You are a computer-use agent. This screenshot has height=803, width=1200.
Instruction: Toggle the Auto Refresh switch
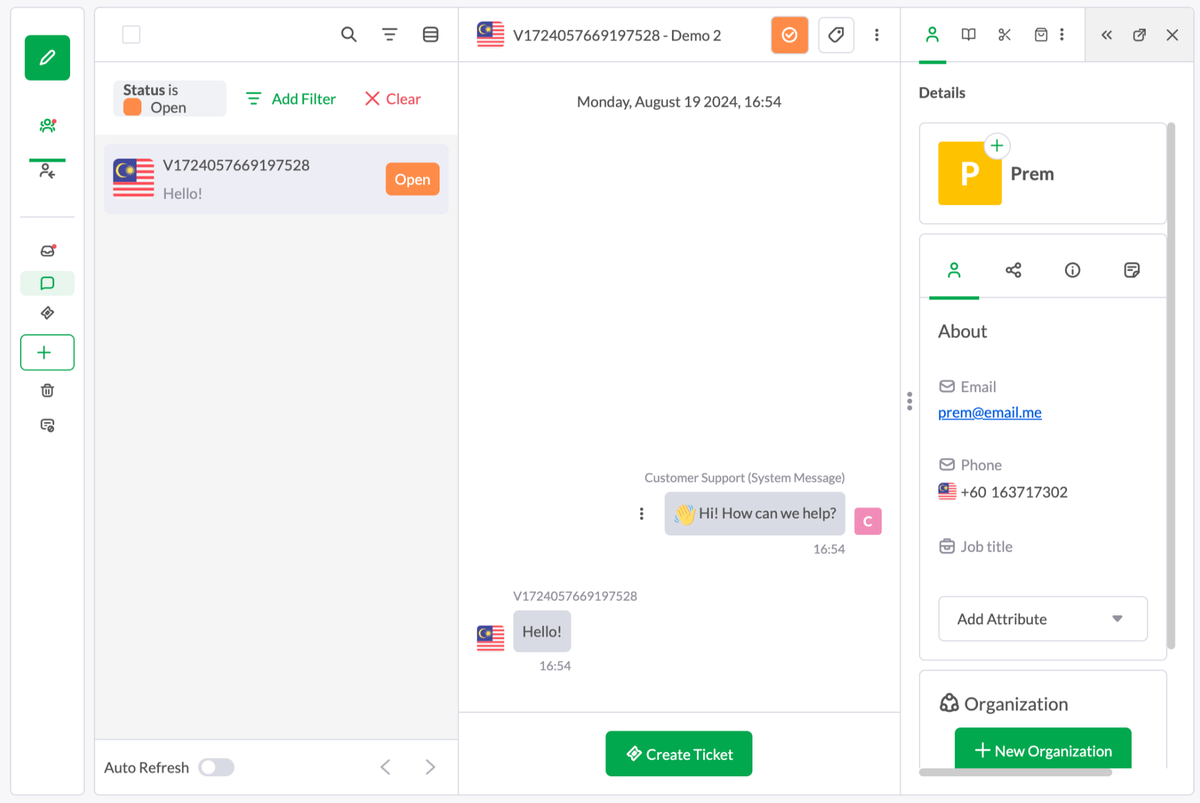pos(216,767)
